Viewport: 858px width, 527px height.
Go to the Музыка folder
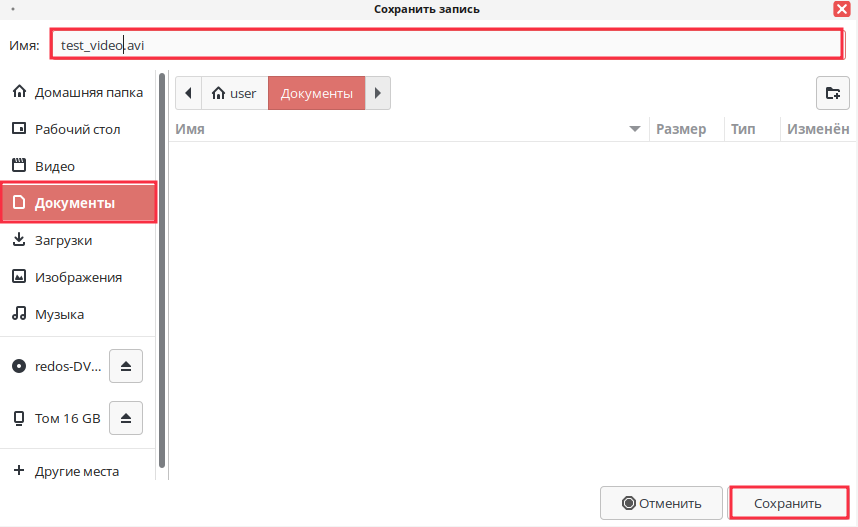coord(59,314)
